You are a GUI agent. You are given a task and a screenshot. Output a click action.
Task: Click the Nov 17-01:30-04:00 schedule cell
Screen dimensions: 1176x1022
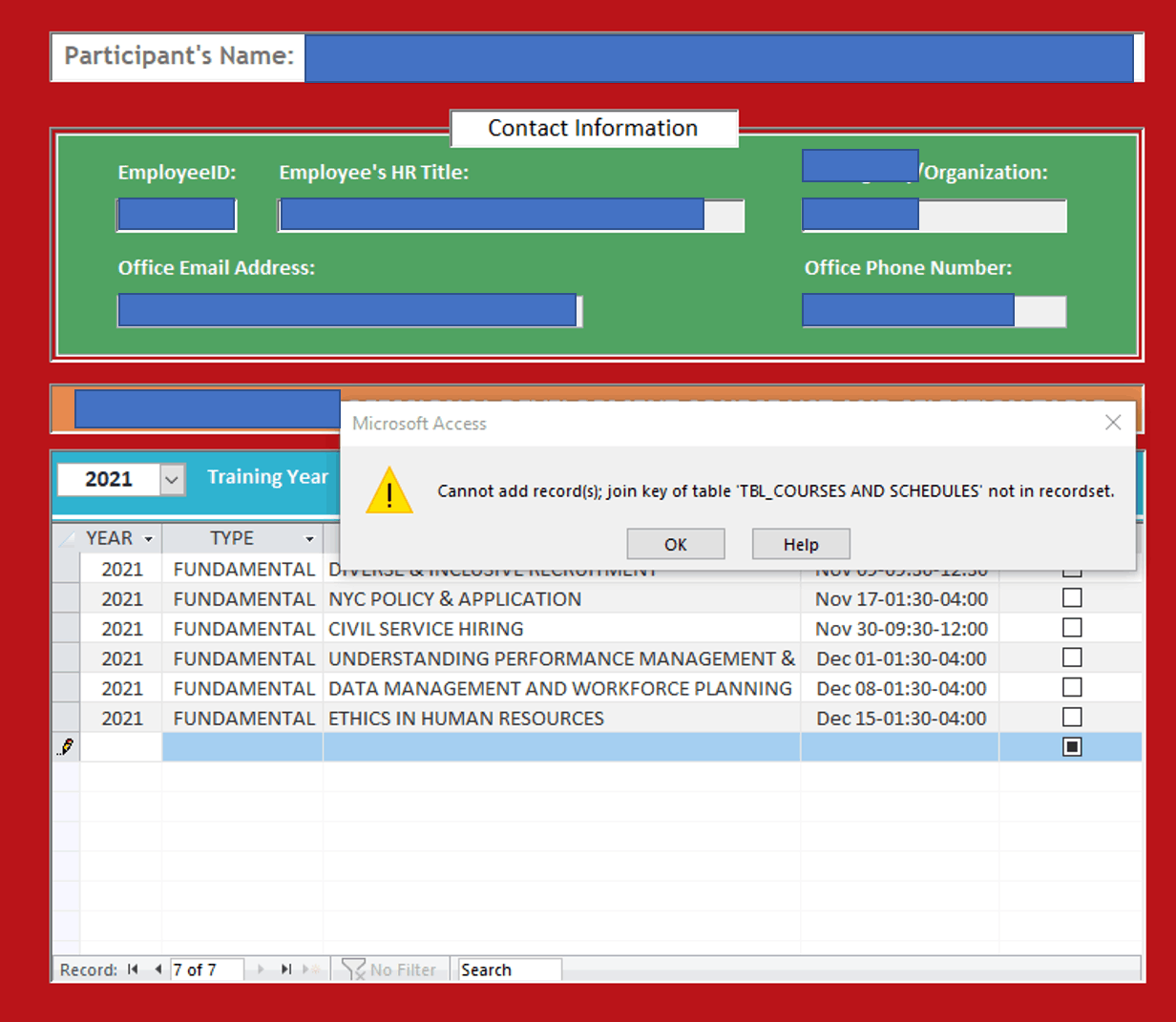pyautogui.click(x=900, y=598)
